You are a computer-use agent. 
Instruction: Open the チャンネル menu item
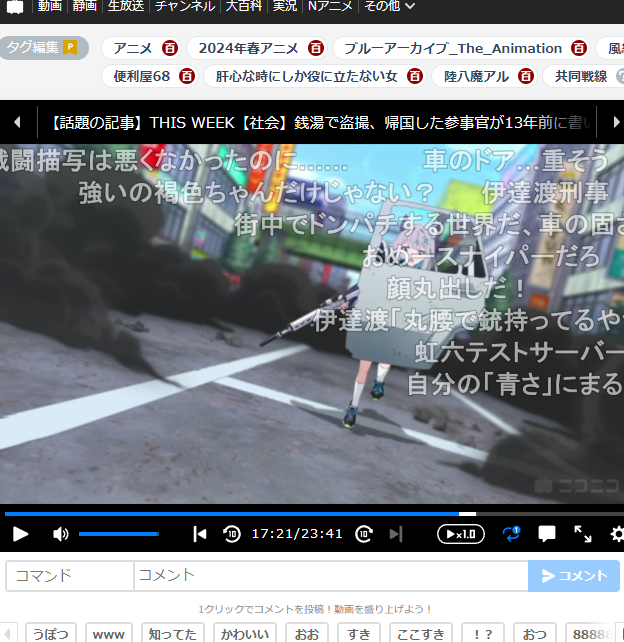coord(185,6)
